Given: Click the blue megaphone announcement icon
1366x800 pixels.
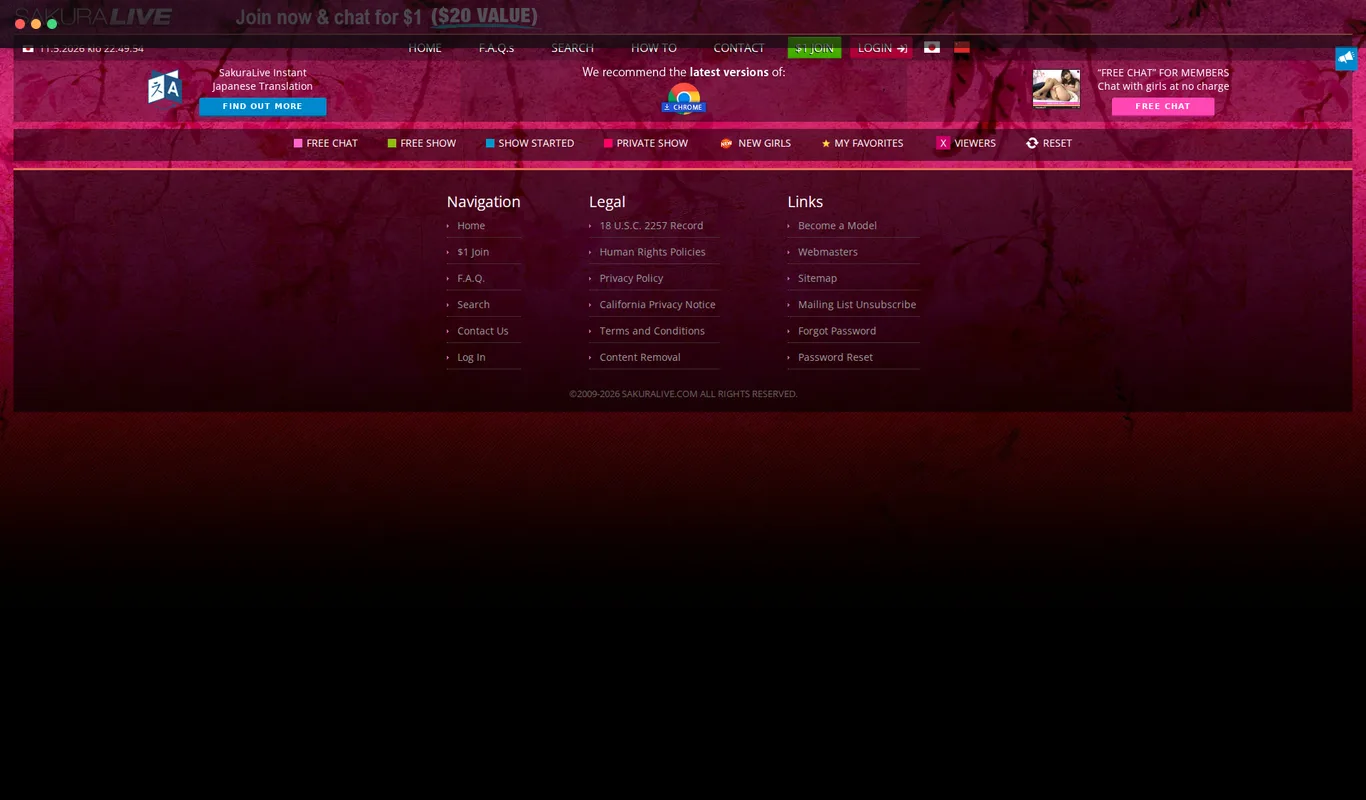Looking at the screenshot, I should 1346,58.
